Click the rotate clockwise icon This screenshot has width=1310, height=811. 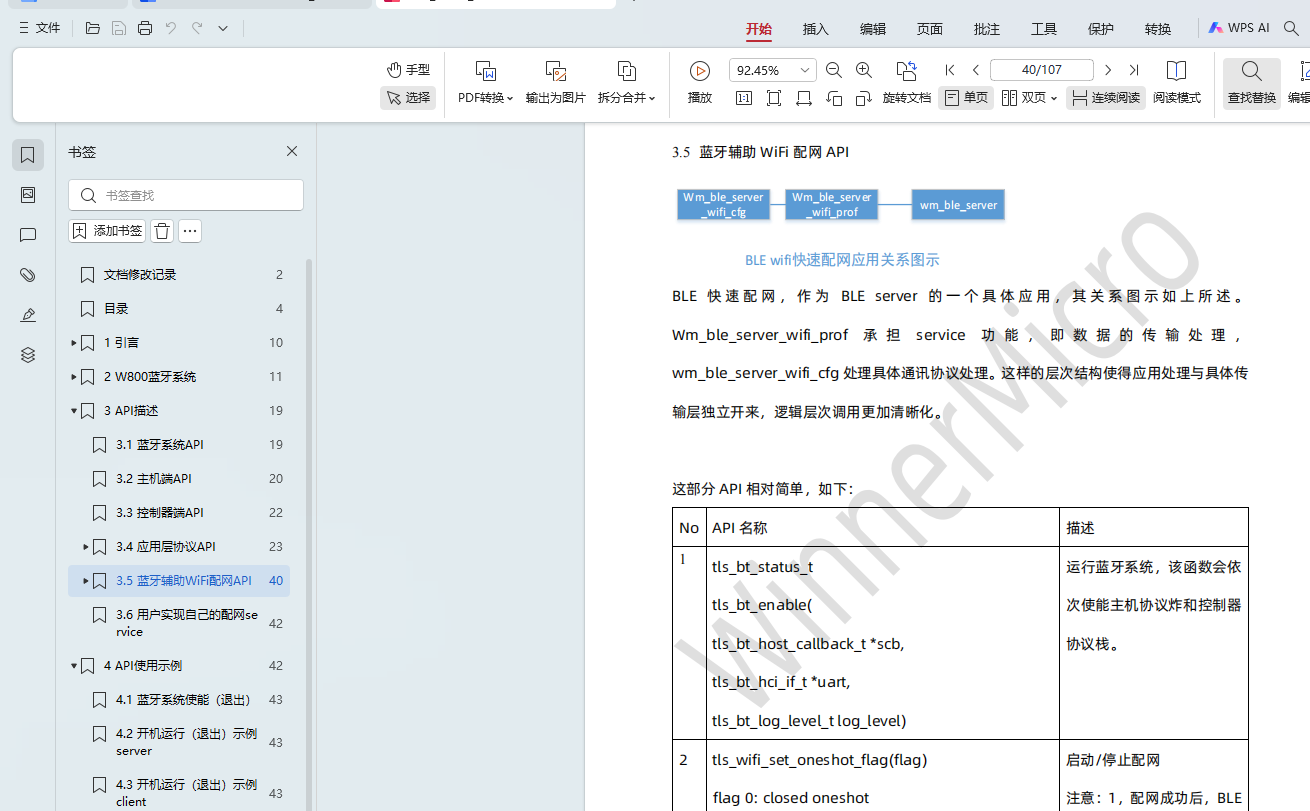point(863,98)
